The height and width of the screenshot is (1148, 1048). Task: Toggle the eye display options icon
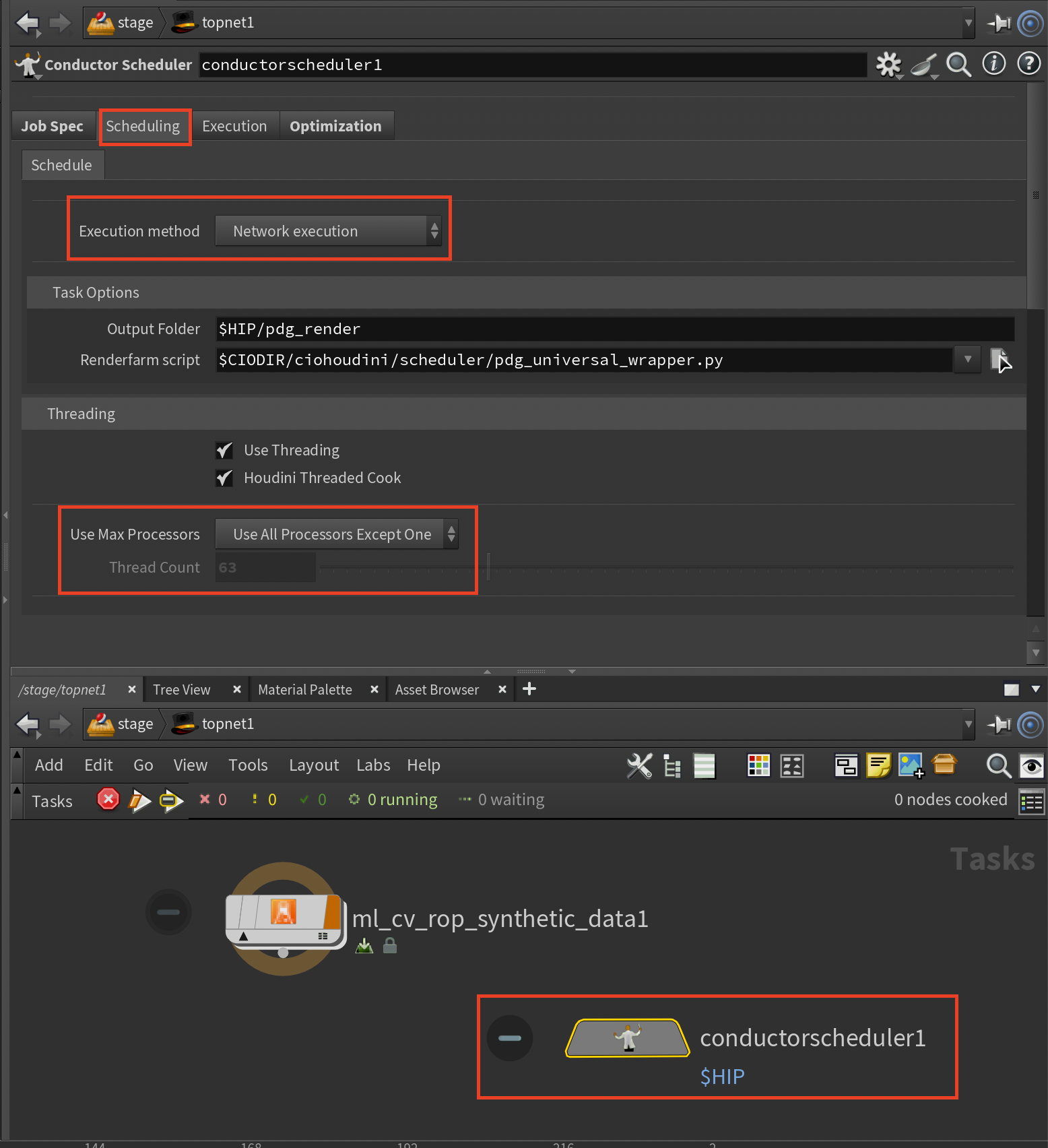[1031, 765]
